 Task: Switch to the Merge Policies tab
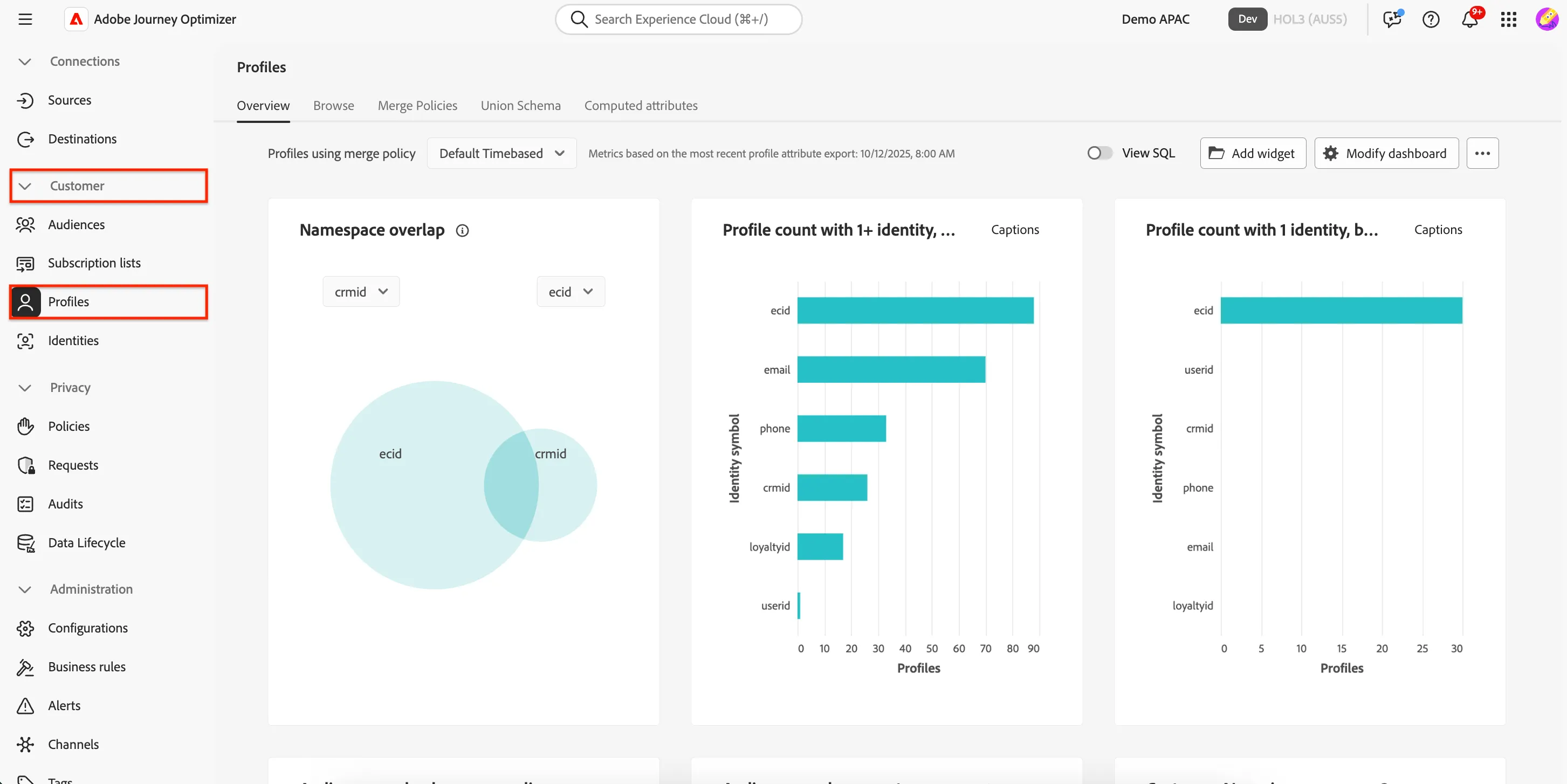[417, 106]
